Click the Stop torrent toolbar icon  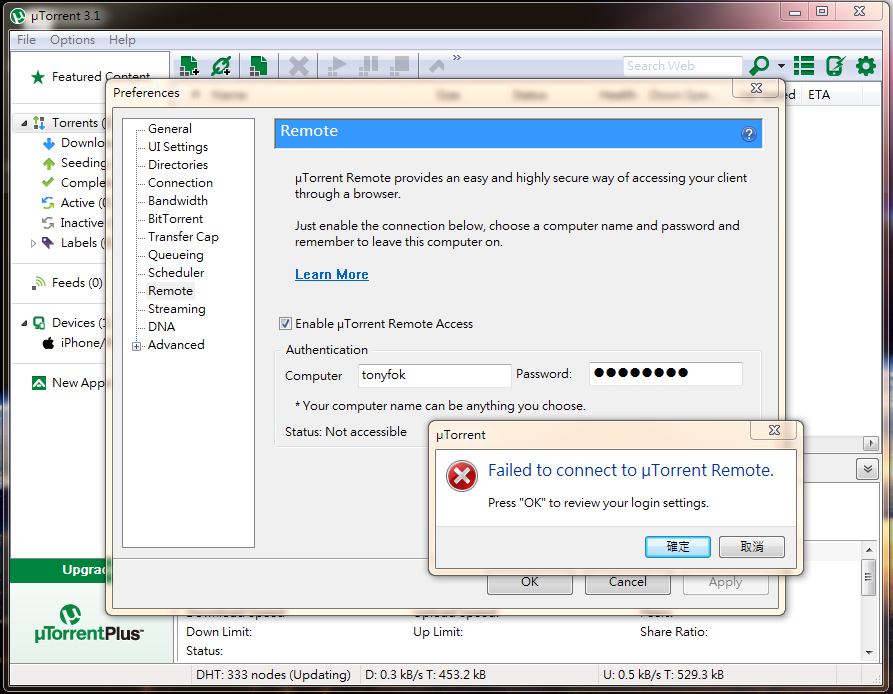pyautogui.click(x=400, y=65)
